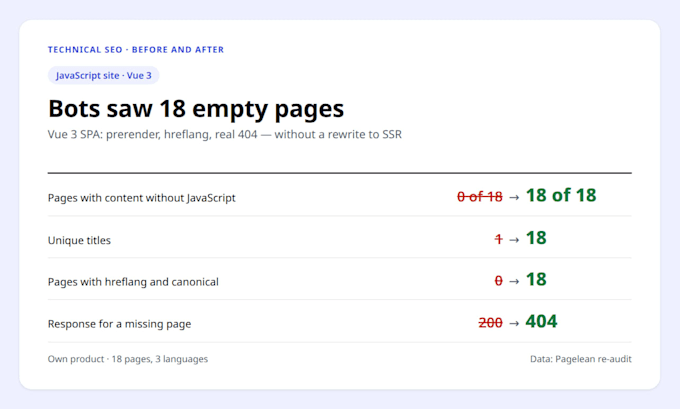Click the struck-through '0 of 18' value
This screenshot has height=409, width=680.
tap(480, 197)
